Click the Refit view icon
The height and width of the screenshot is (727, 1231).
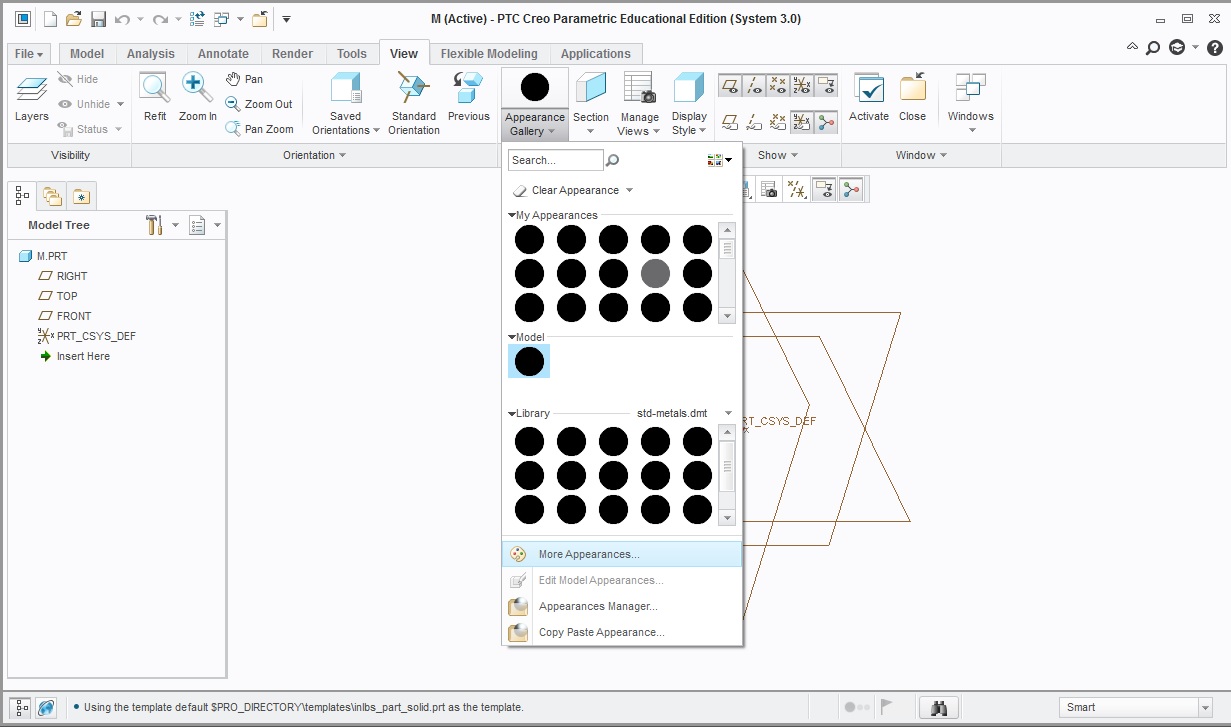click(155, 99)
